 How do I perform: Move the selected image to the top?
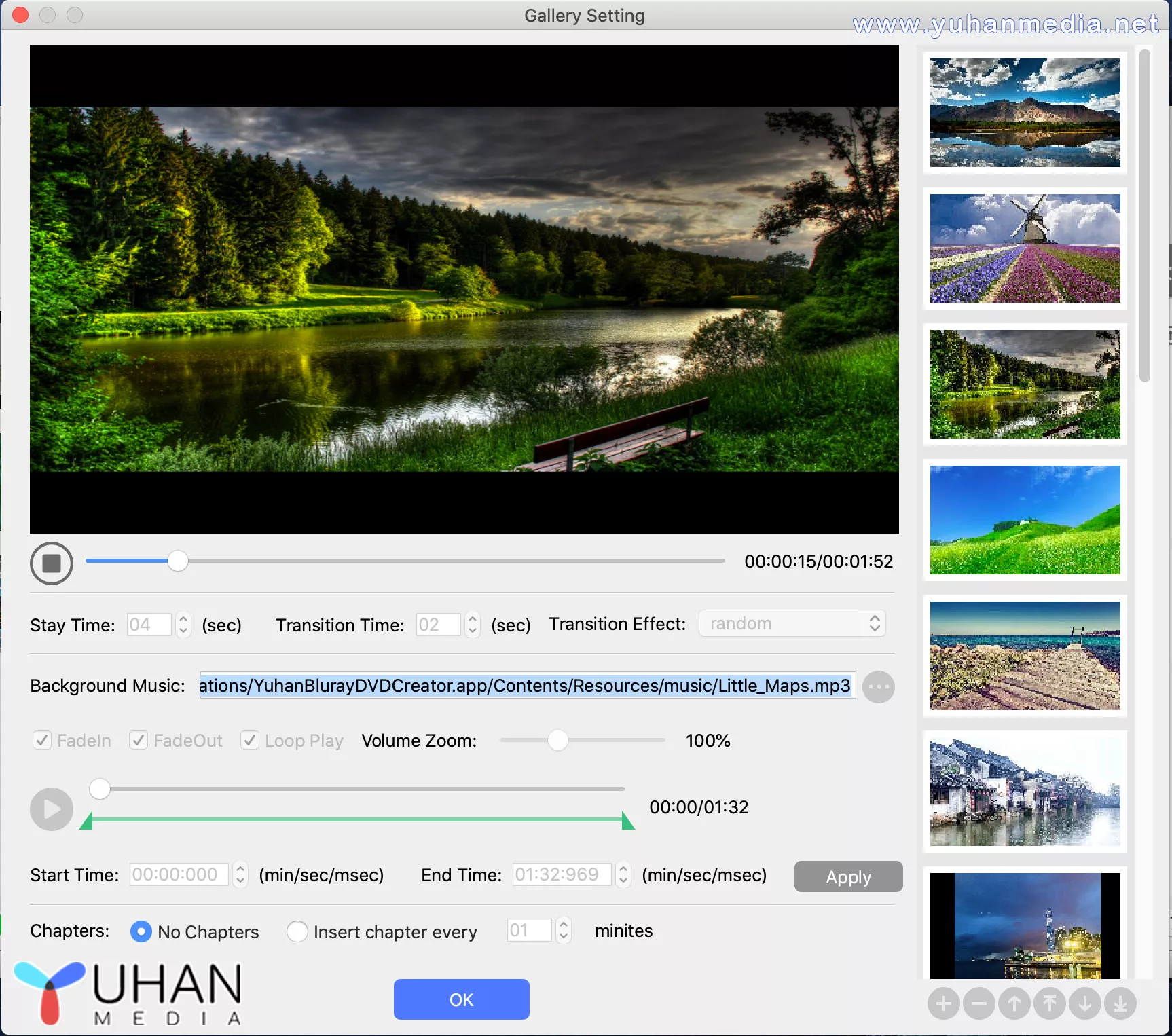click(x=1050, y=1003)
